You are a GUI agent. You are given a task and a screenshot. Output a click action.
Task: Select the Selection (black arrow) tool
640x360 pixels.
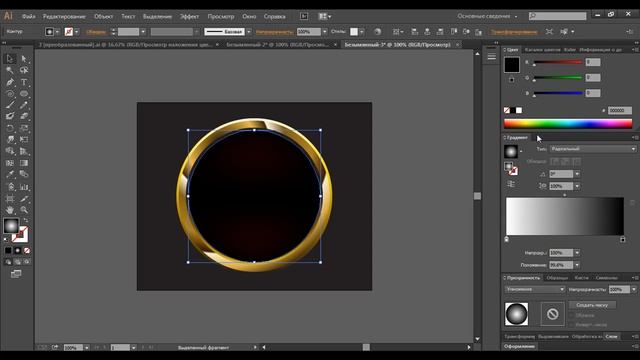10,59
